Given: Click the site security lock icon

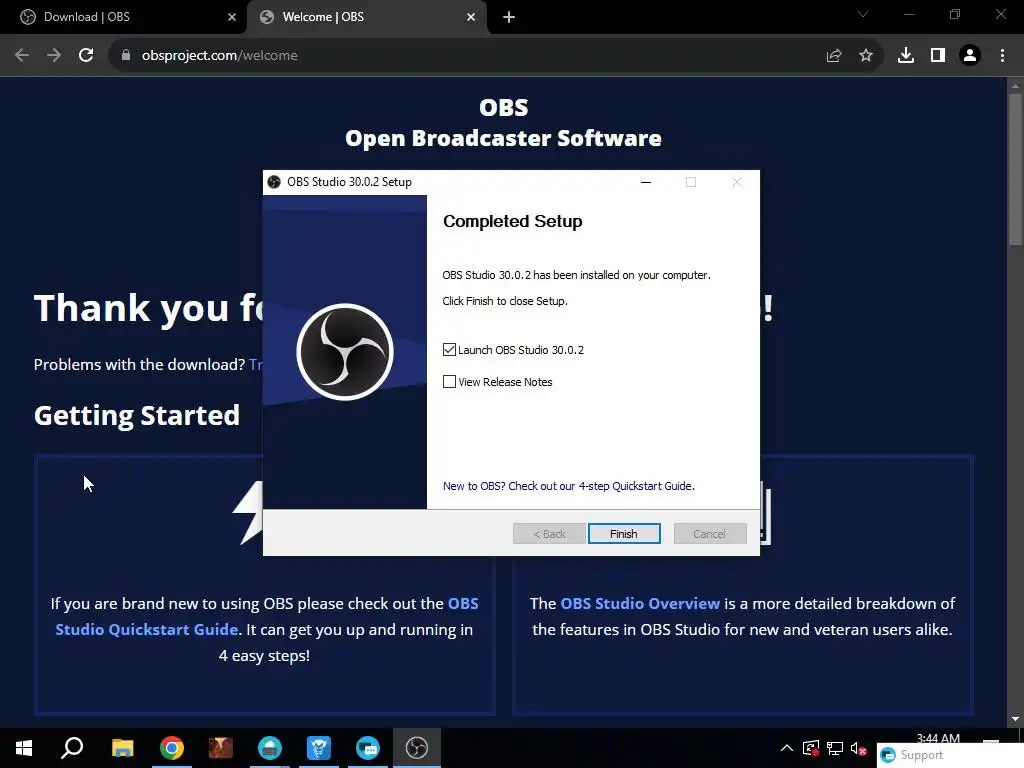Looking at the screenshot, I should coord(126,56).
